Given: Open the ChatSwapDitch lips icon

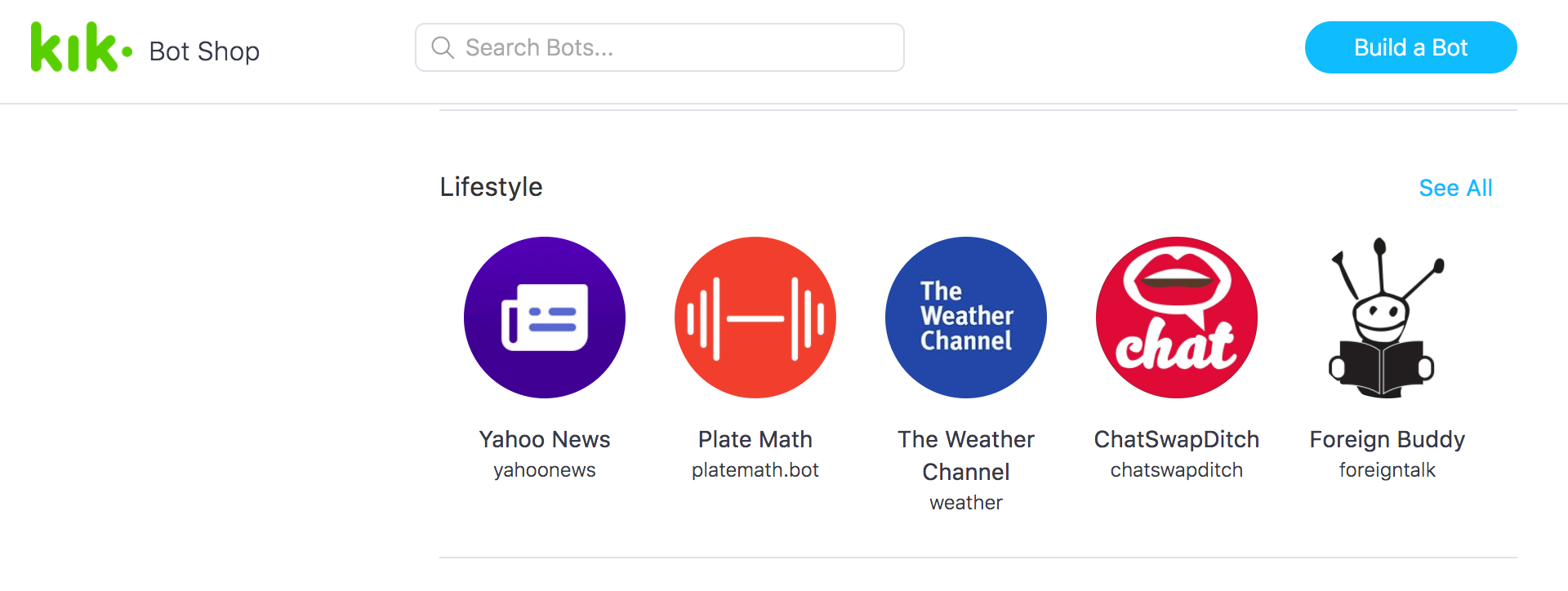Looking at the screenshot, I should 1177,318.
